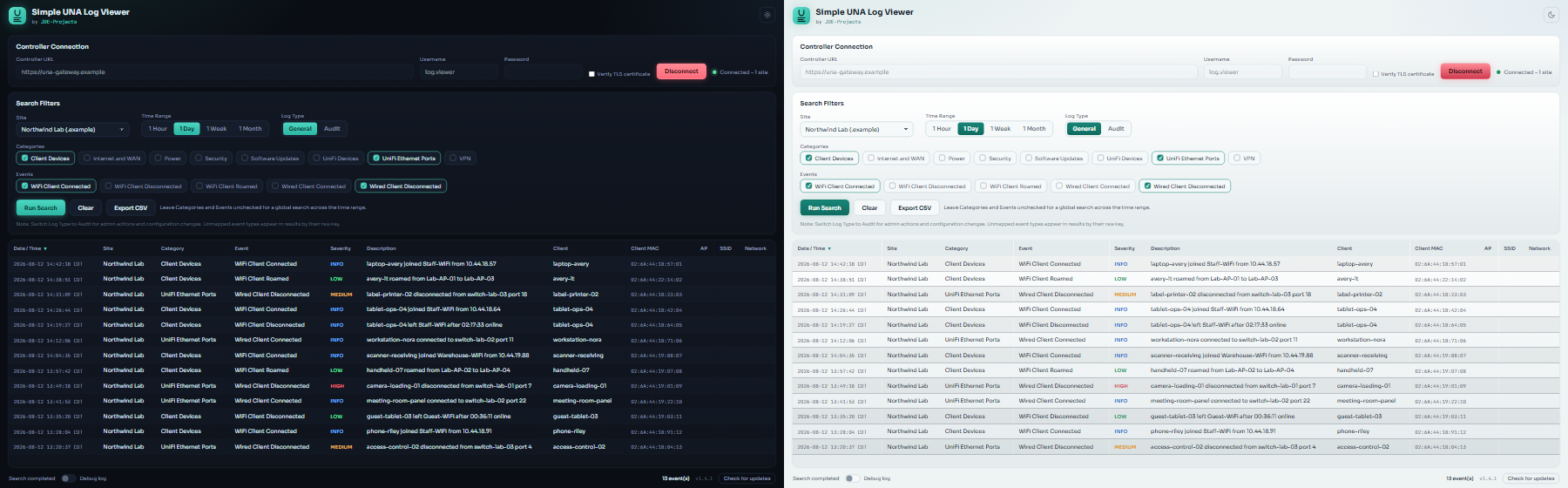Click Username field in light view
The image size is (1568, 488).
coord(1243,72)
